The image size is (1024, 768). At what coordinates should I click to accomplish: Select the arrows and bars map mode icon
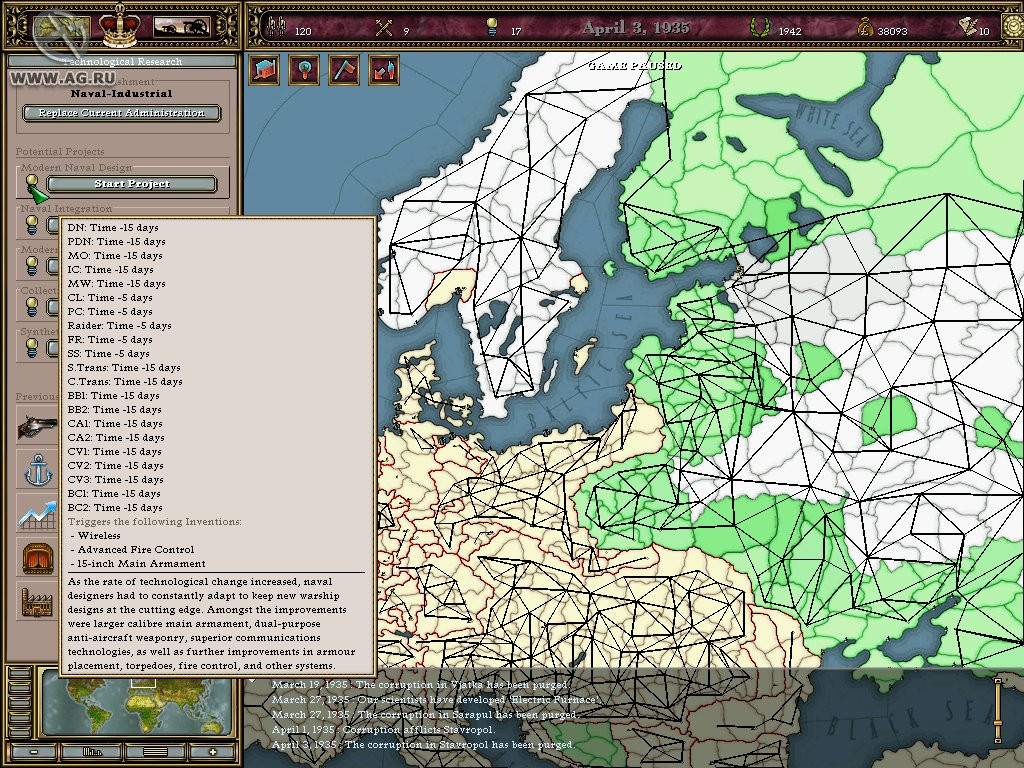(x=384, y=69)
